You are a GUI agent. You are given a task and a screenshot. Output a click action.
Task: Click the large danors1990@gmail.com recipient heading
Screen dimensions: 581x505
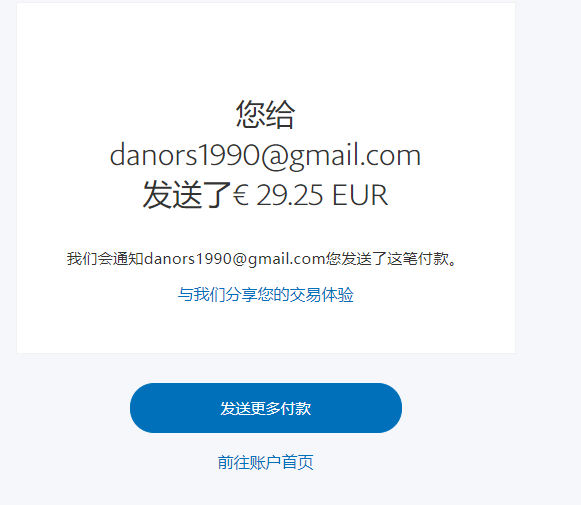click(x=265, y=155)
